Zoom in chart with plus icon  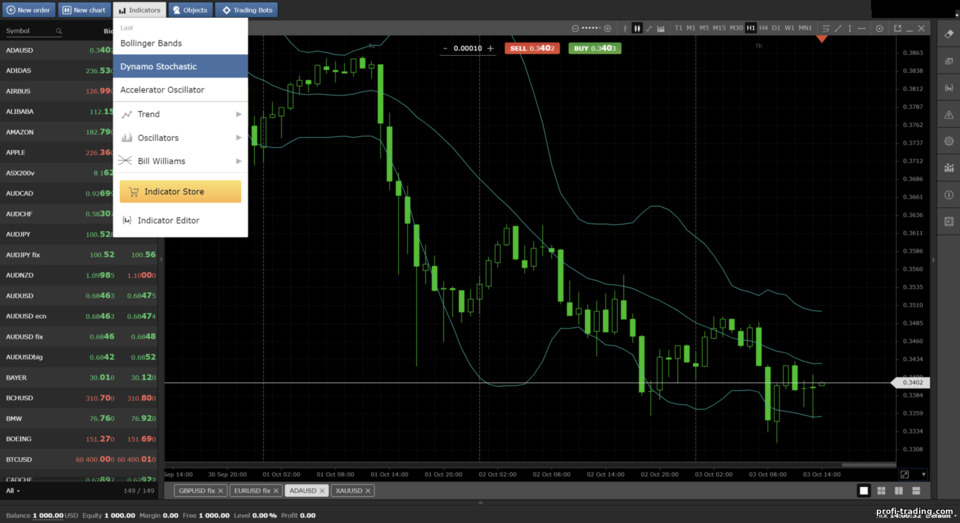click(x=607, y=28)
